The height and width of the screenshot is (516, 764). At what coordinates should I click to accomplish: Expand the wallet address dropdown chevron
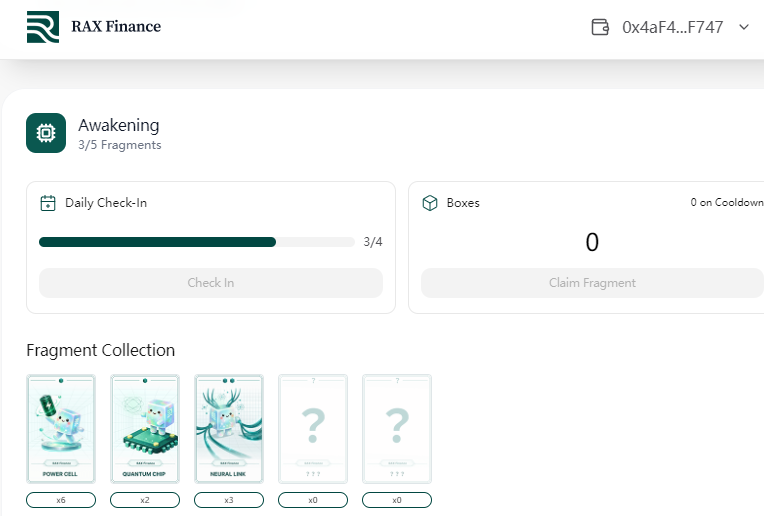click(x=744, y=27)
